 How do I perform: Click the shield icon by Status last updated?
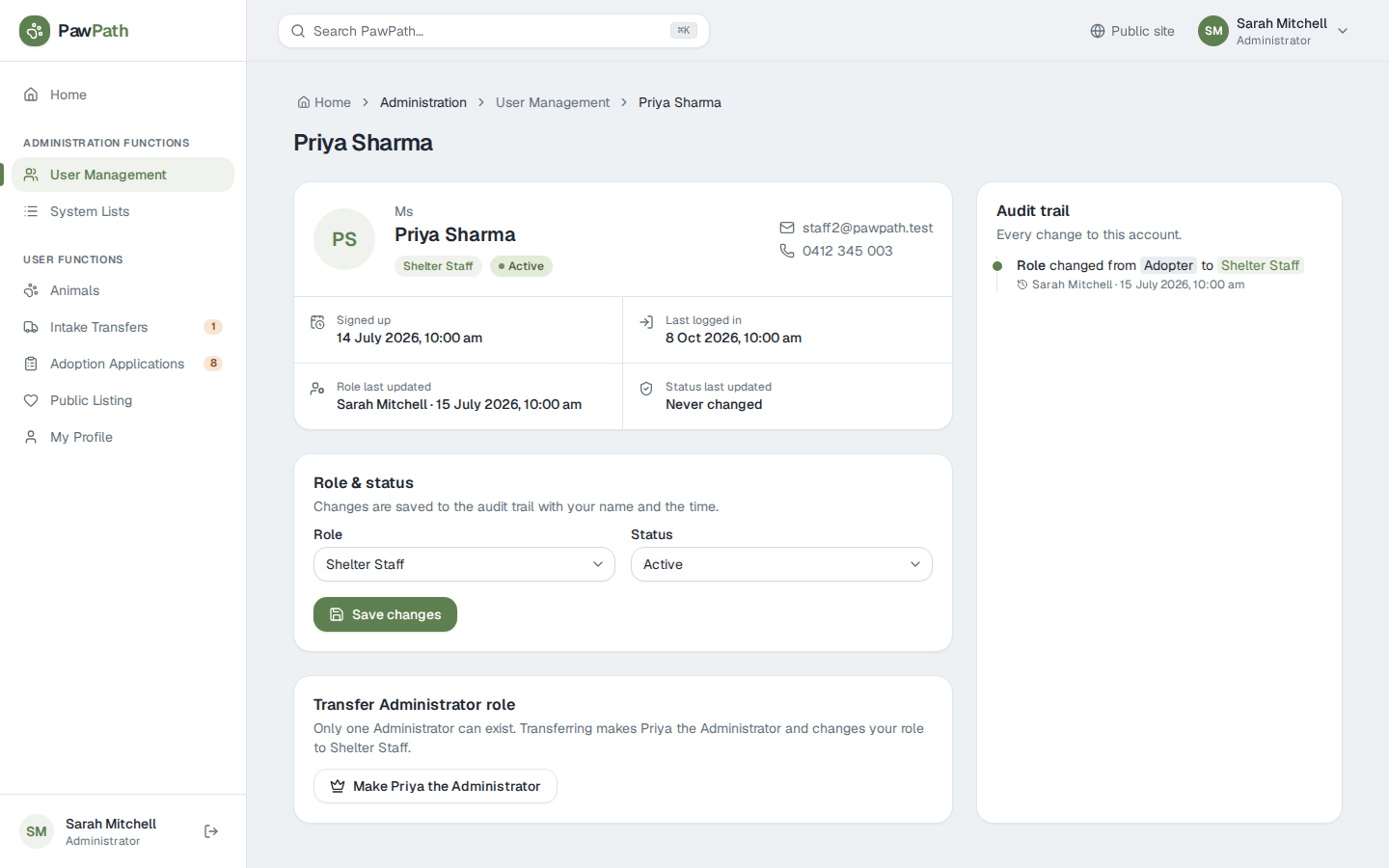(646, 389)
